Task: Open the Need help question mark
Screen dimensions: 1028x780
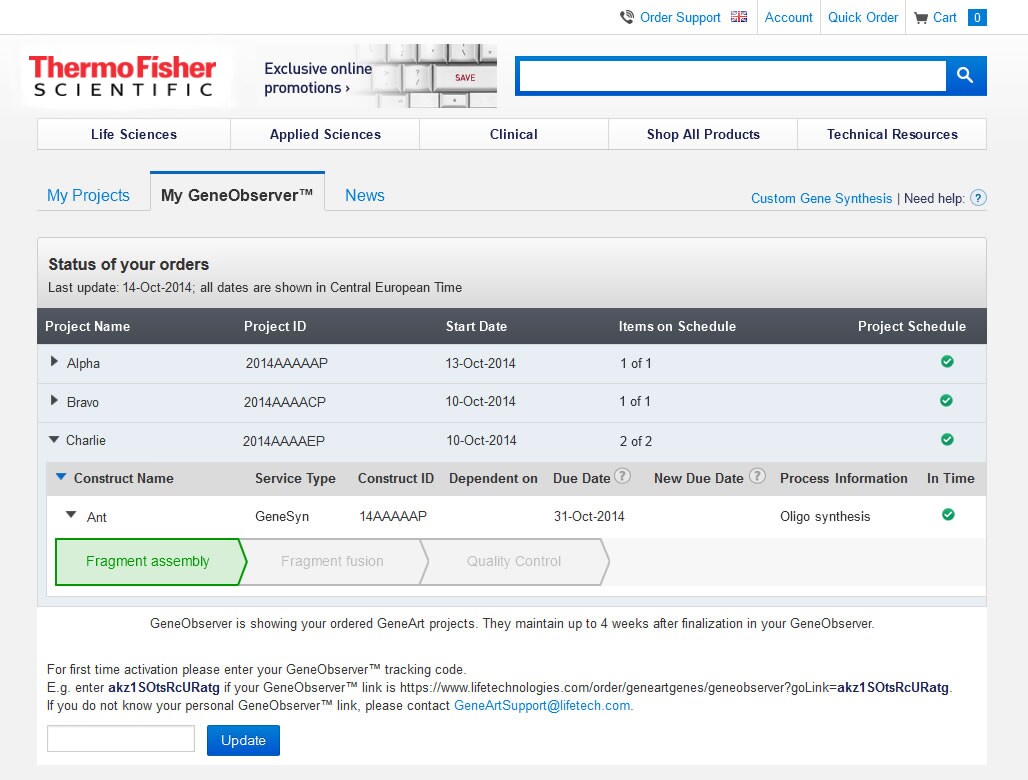Action: tap(977, 198)
